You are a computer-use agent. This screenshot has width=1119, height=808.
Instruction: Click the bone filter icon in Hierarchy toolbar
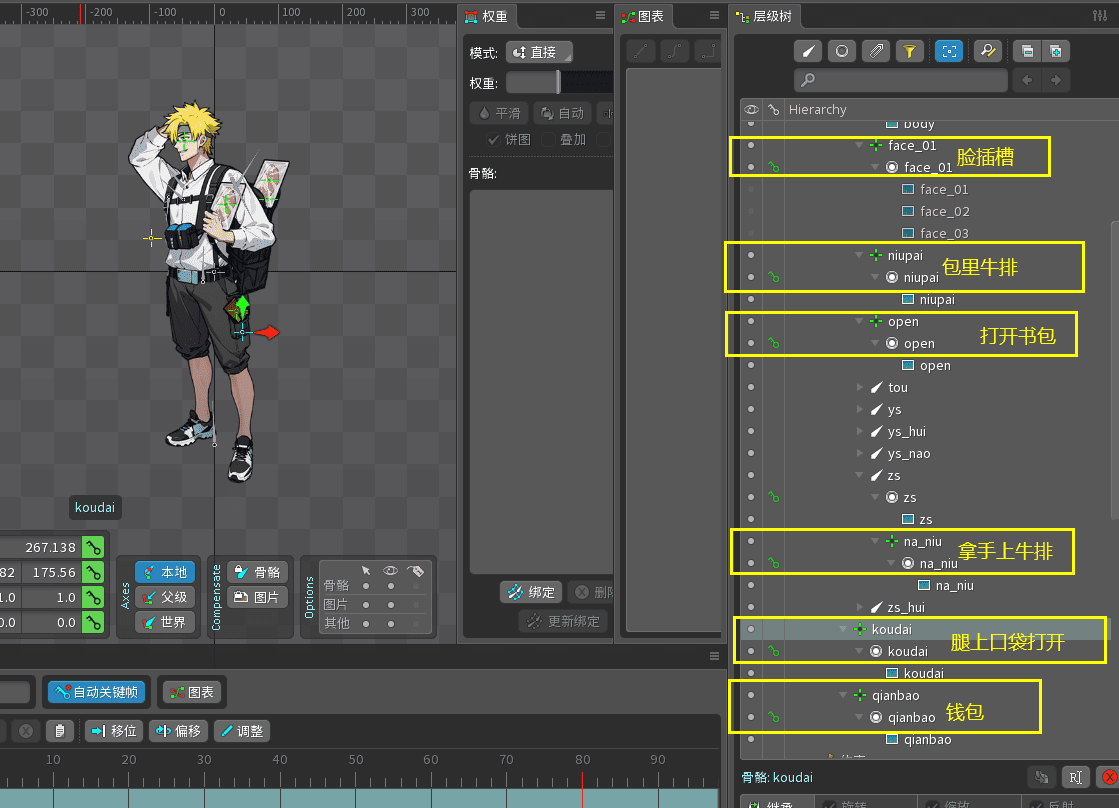pos(809,51)
